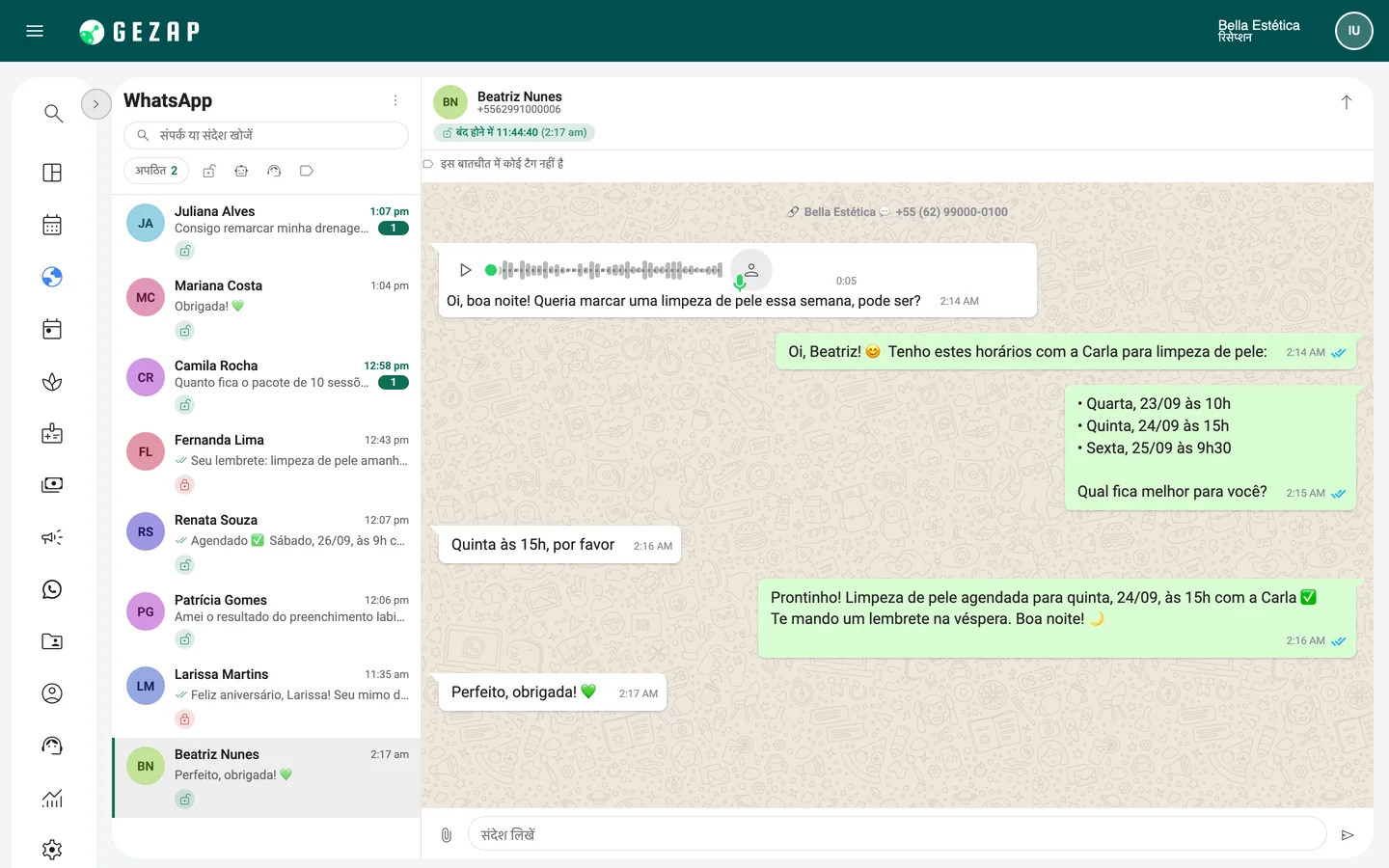Open the cash payments icon in sidebar
1389x868 pixels.
tap(52, 484)
